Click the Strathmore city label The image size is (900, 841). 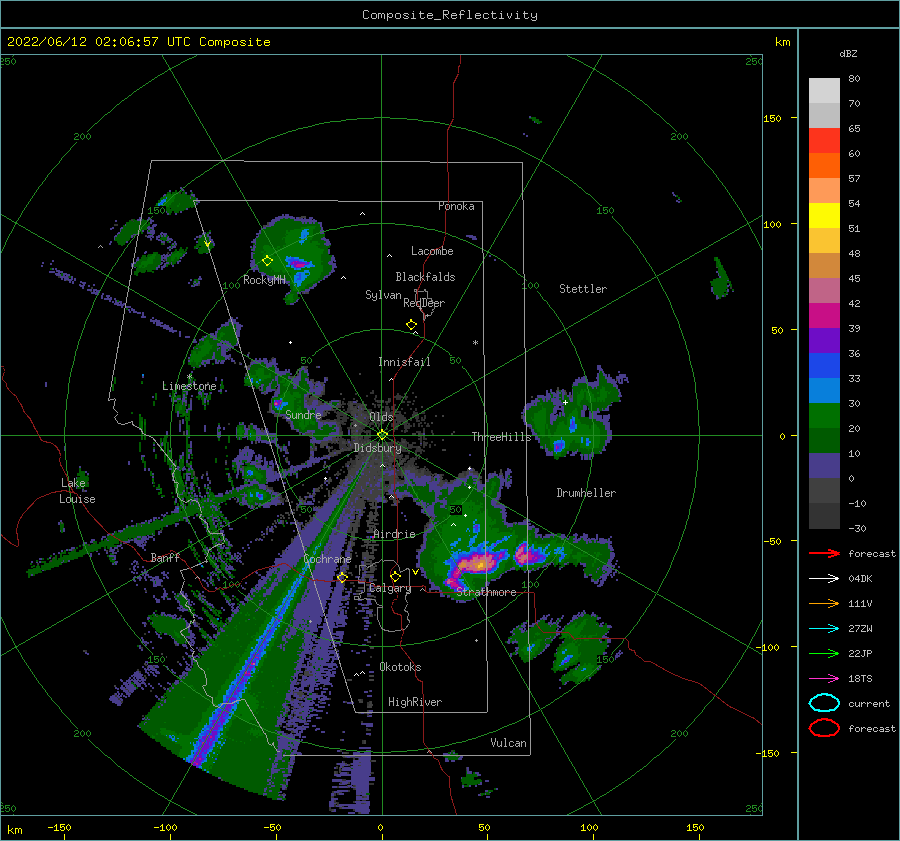point(486,592)
